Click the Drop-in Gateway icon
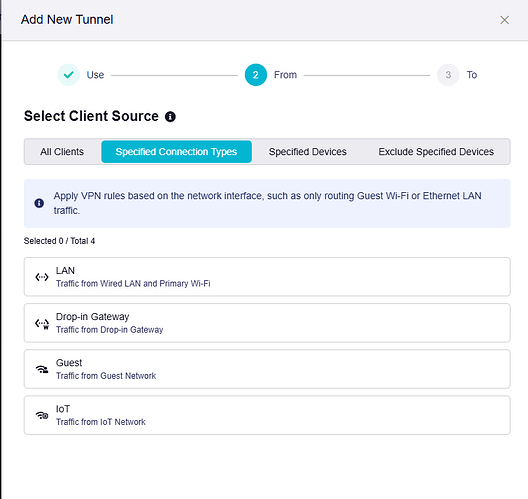528x499 pixels. click(42, 324)
